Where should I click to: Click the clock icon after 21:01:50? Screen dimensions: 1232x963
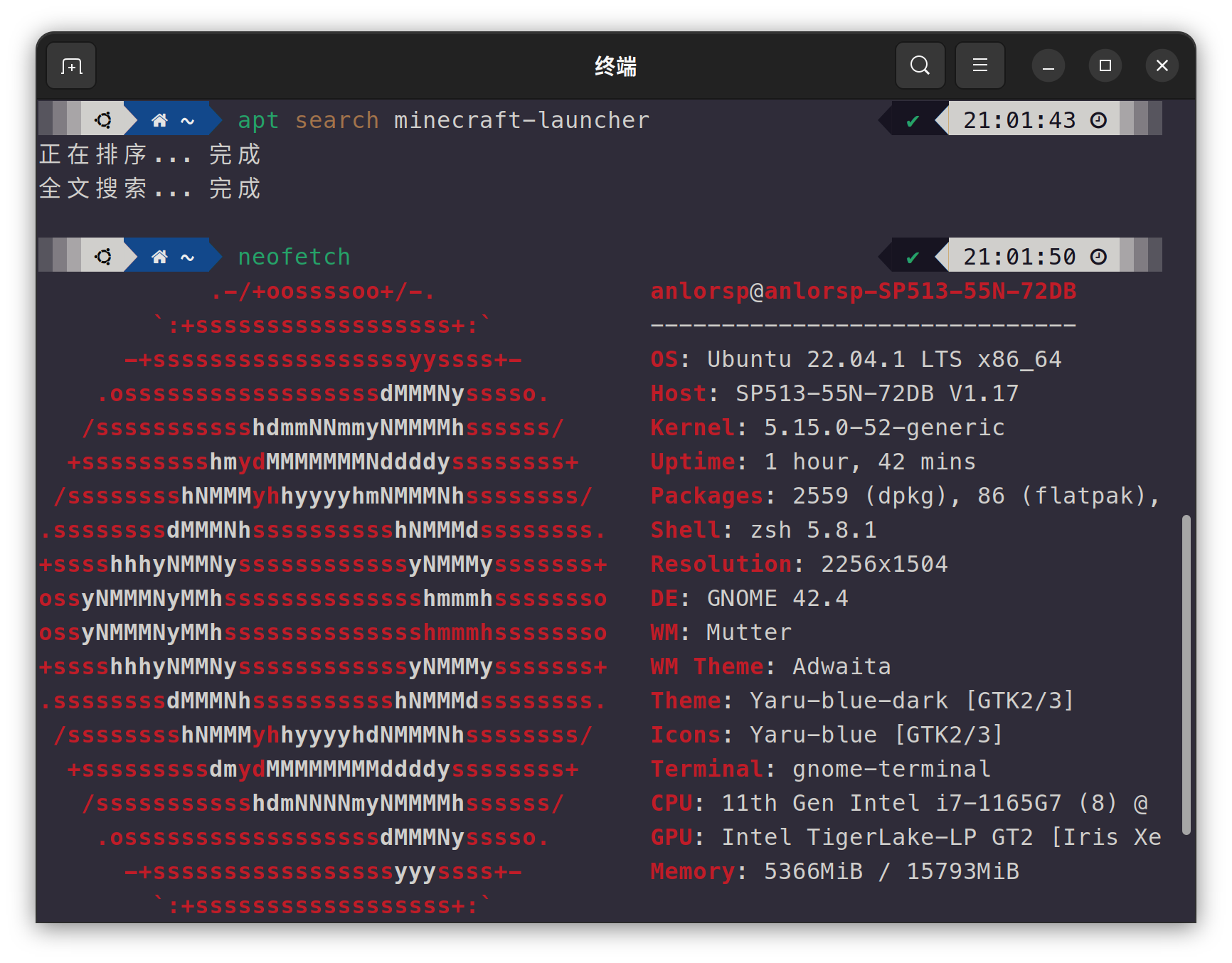(1098, 257)
